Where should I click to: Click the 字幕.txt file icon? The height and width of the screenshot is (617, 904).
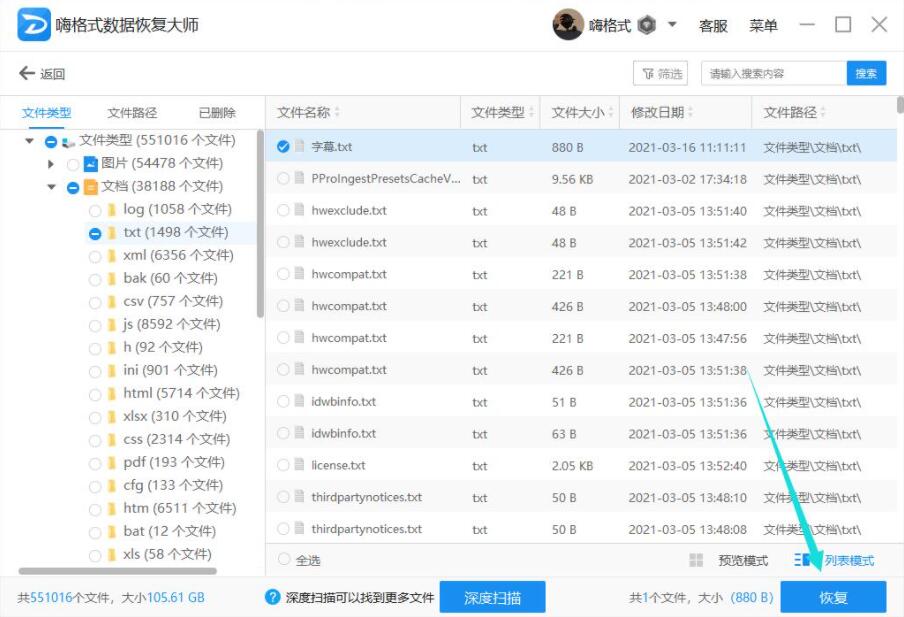pos(299,146)
